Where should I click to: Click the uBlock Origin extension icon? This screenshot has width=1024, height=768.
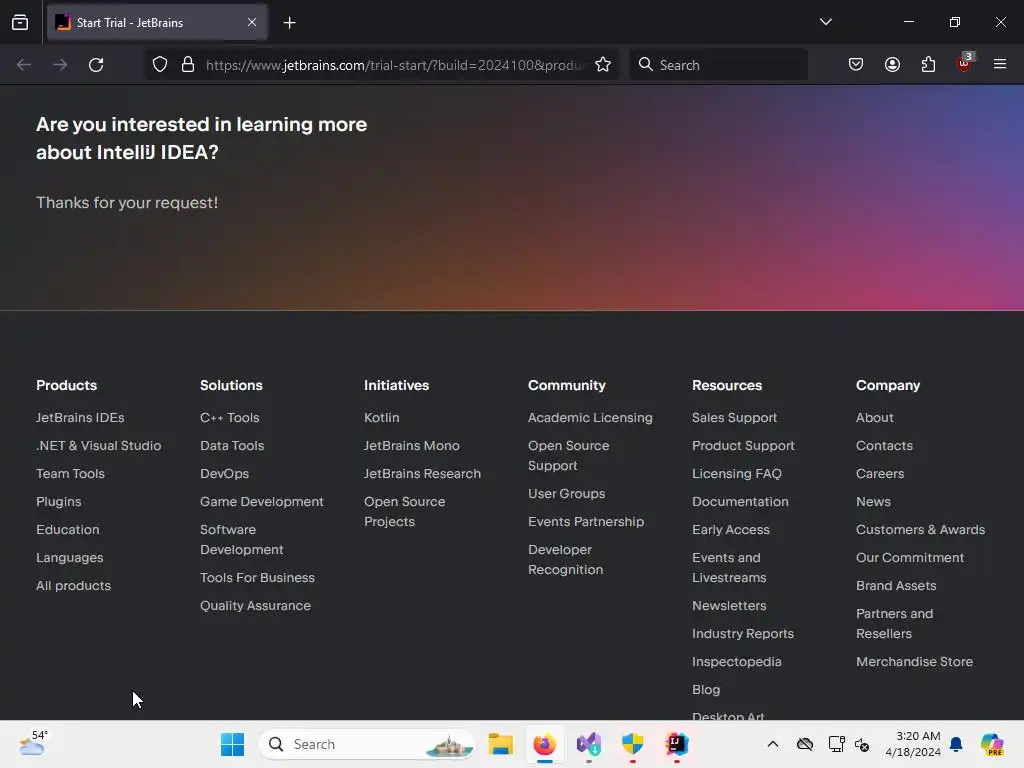pos(964,63)
